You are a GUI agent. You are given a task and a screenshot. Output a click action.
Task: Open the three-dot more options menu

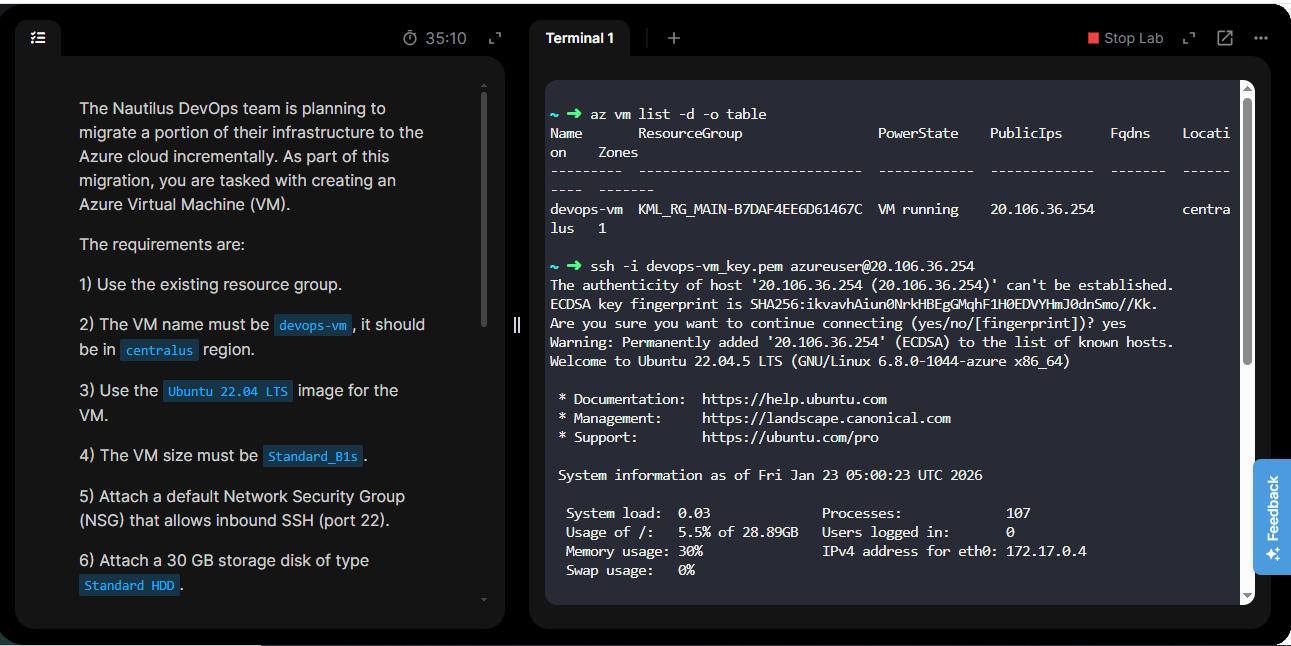[1261, 38]
